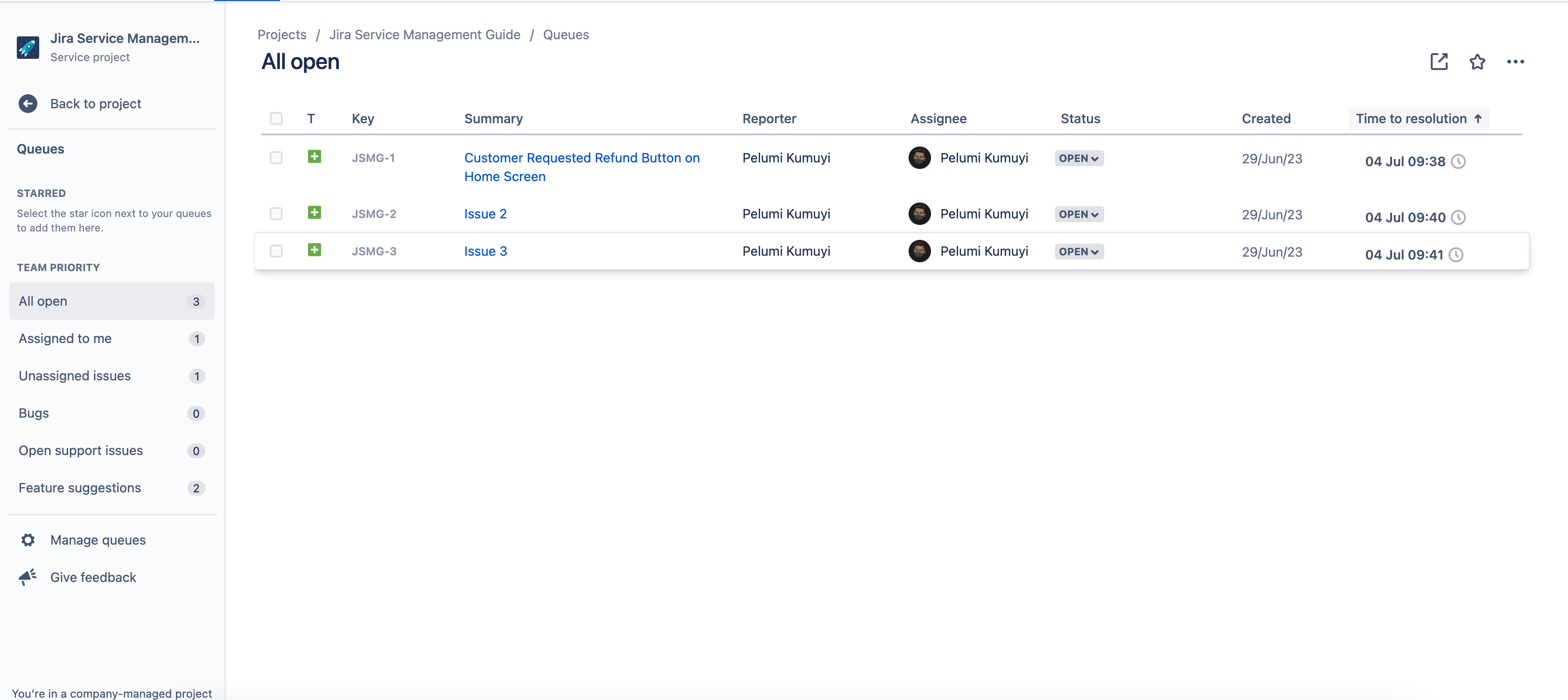Toggle the Time to resolution sort column

click(x=1418, y=119)
